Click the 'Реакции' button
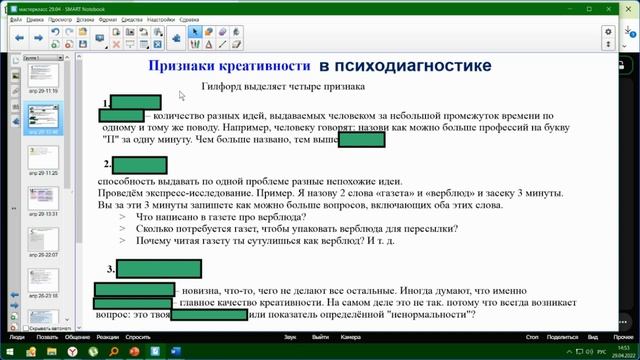 (108, 337)
